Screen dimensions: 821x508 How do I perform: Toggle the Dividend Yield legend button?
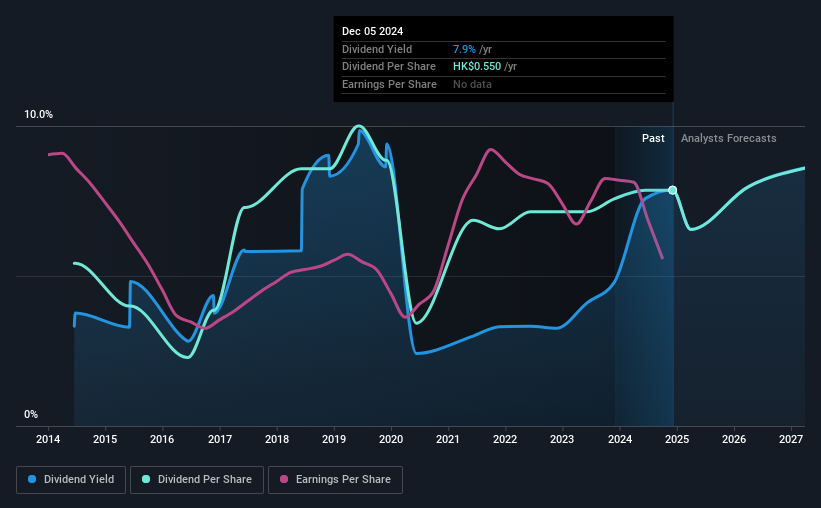(x=71, y=480)
